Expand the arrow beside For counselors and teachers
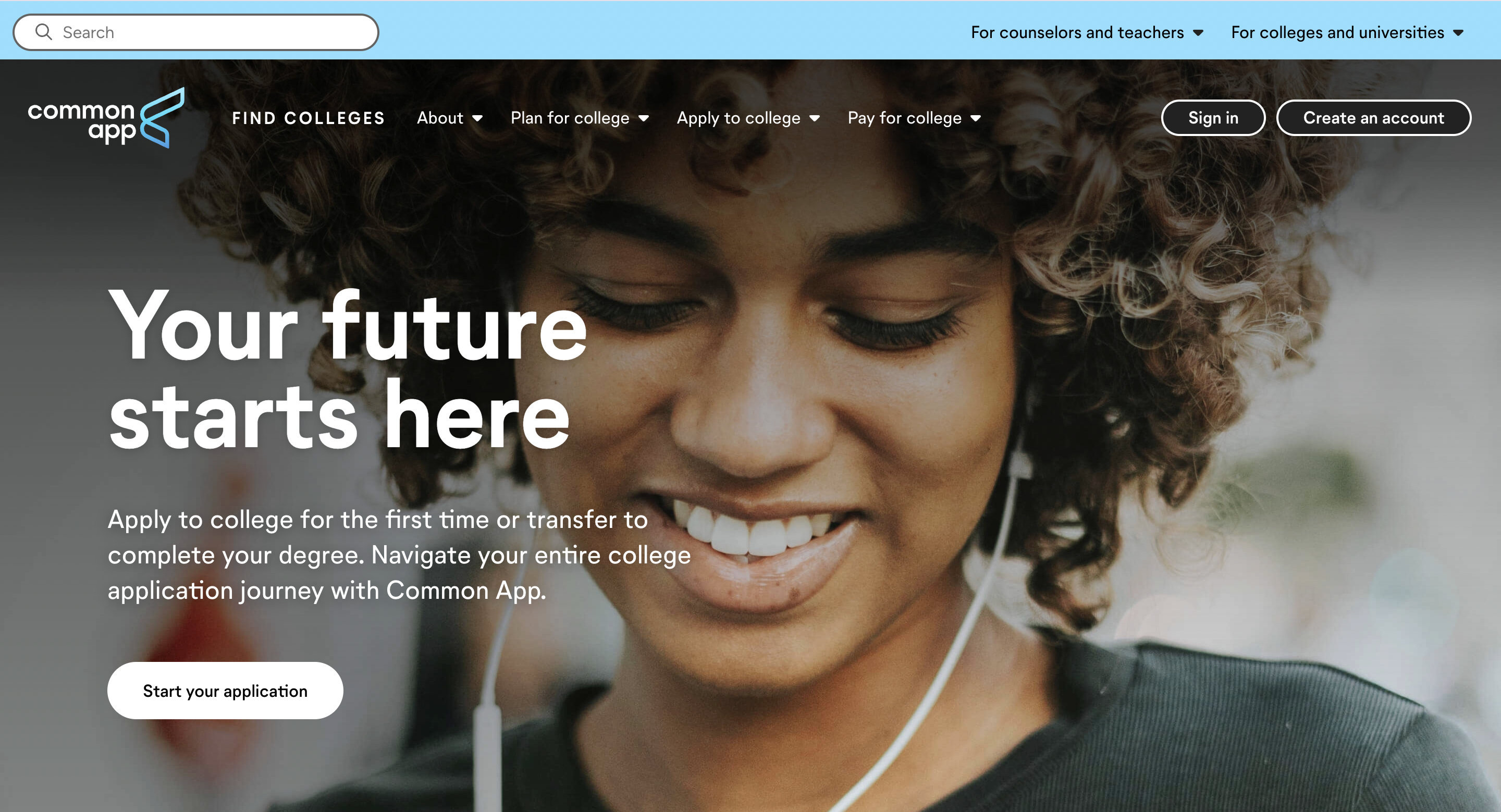This screenshot has width=1501, height=812. pyautogui.click(x=1198, y=33)
